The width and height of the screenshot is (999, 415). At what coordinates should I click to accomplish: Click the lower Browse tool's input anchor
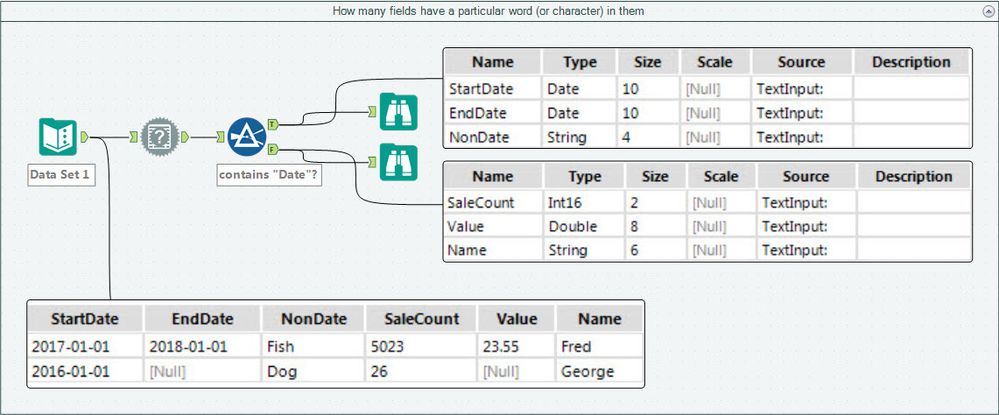point(373,163)
